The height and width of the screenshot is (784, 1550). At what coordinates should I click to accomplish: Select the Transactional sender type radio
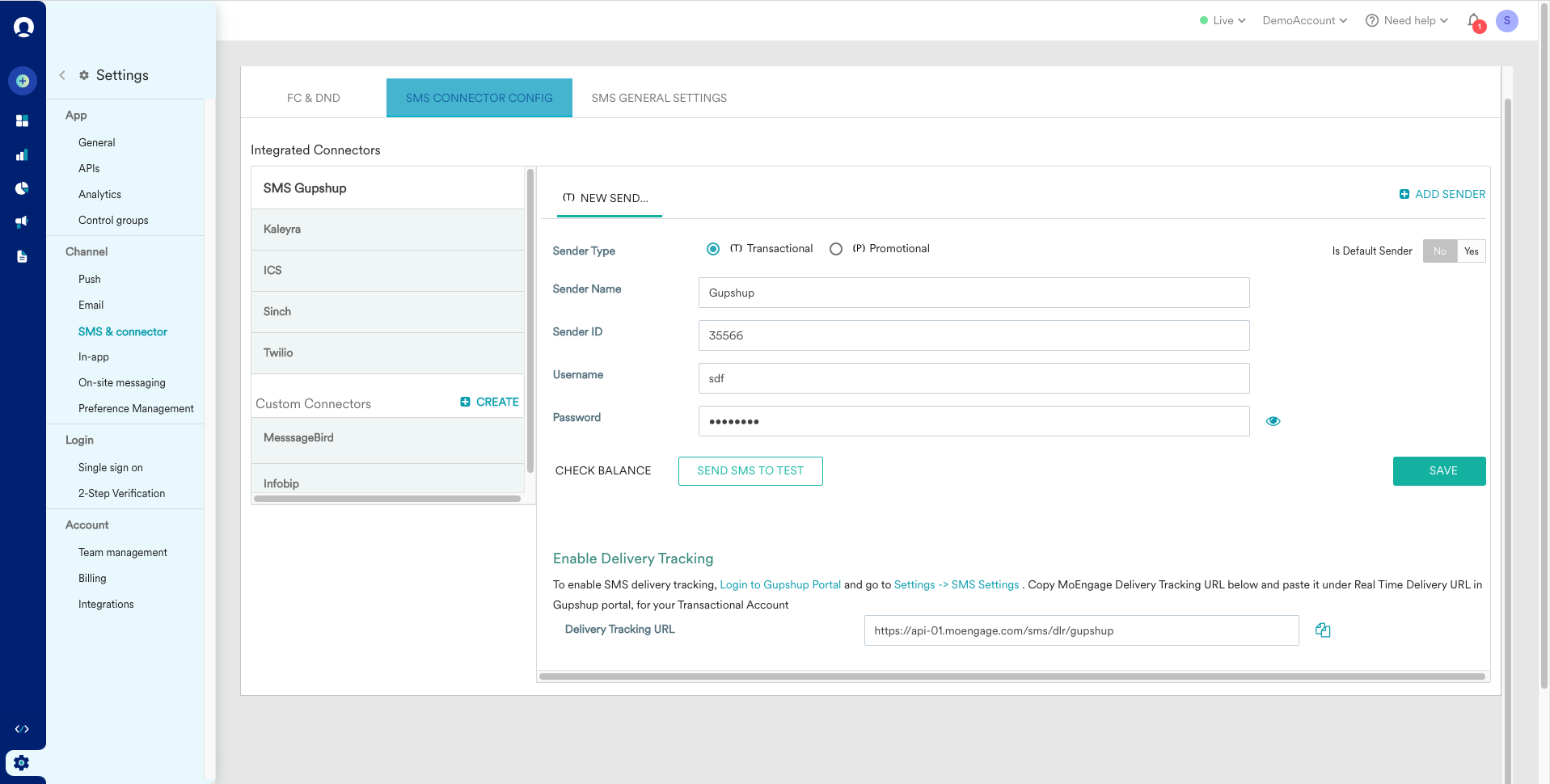click(x=713, y=249)
